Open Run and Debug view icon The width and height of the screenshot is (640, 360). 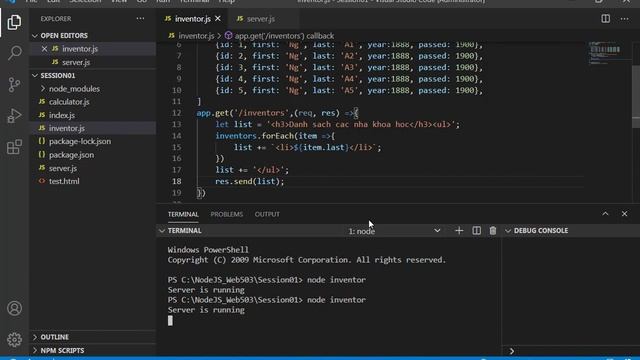[x=14, y=116]
